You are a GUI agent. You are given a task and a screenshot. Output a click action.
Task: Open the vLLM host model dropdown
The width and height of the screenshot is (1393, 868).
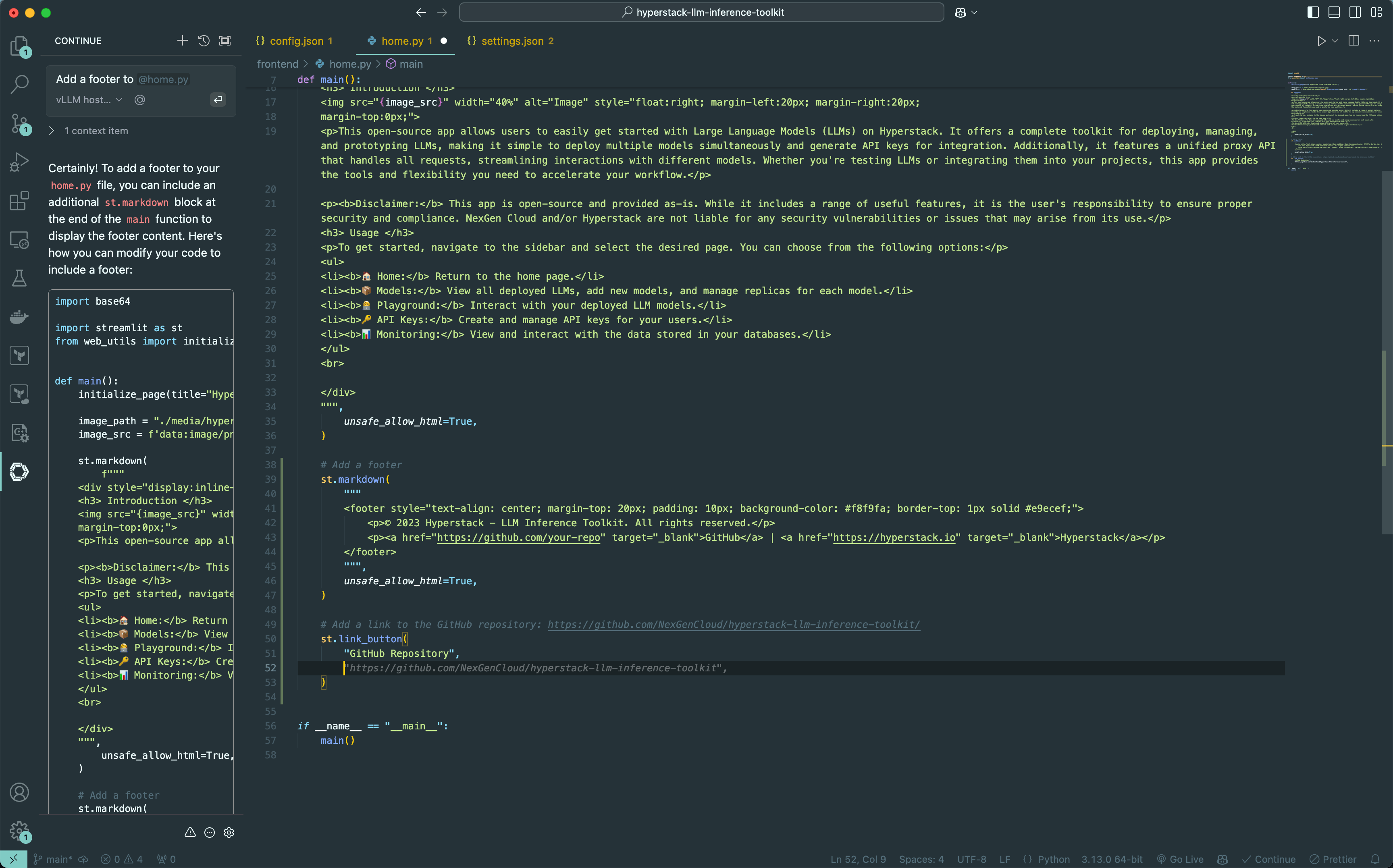89,100
